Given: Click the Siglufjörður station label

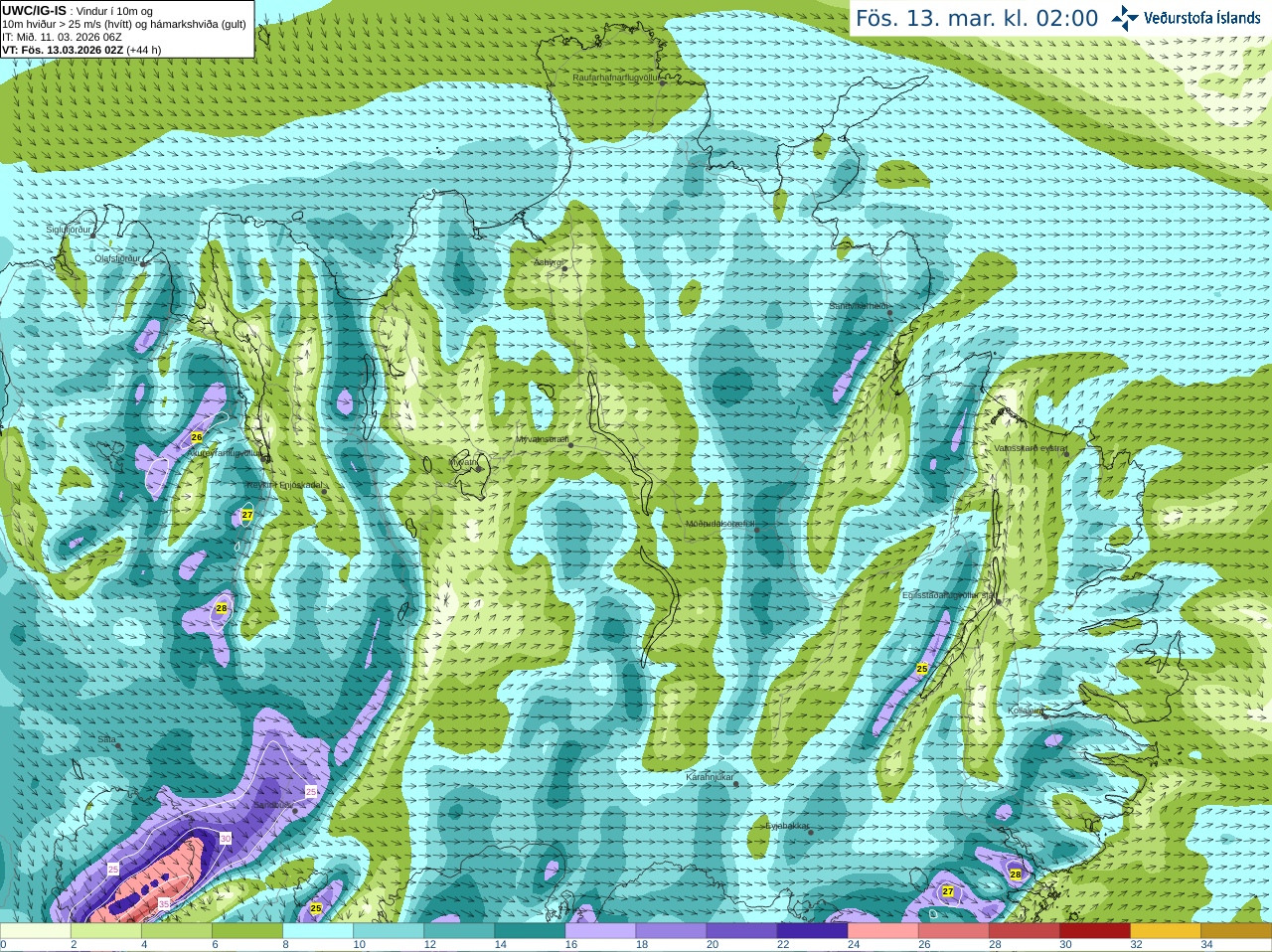Looking at the screenshot, I should (x=69, y=230).
